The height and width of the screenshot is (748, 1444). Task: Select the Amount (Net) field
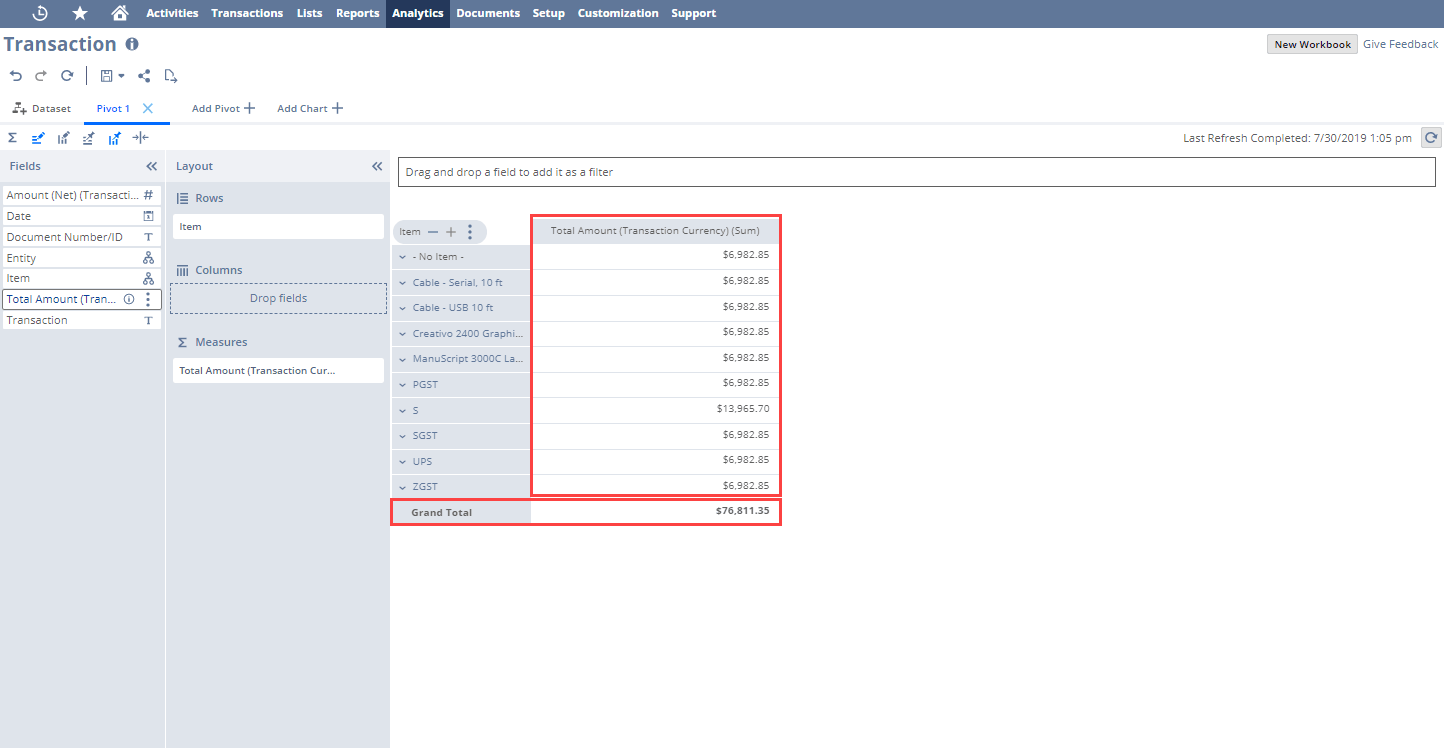(81, 195)
